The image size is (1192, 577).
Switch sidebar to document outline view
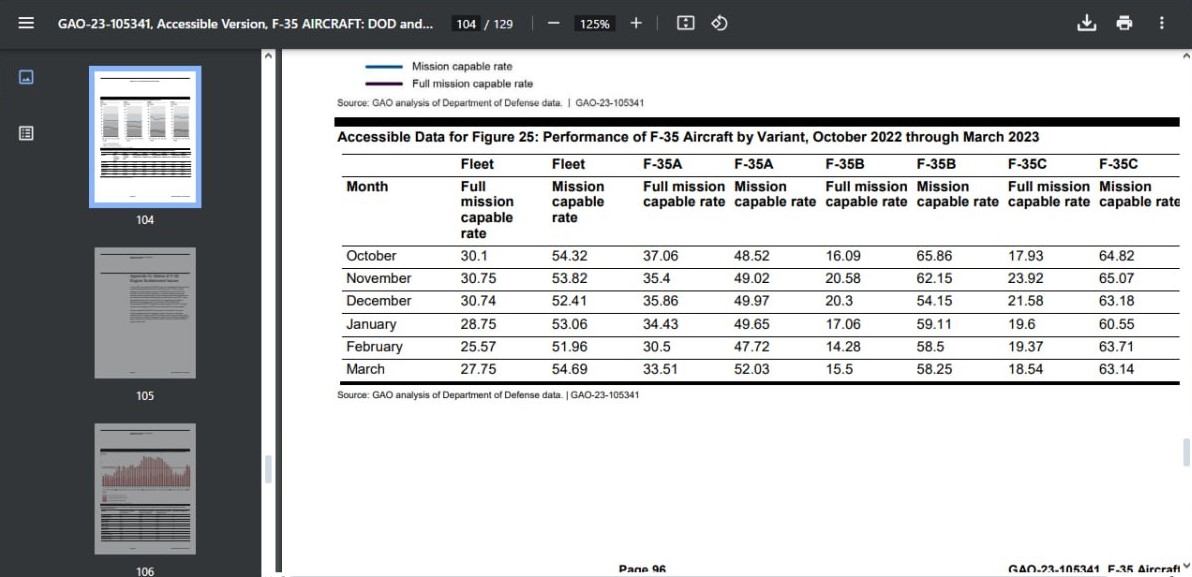[x=26, y=133]
